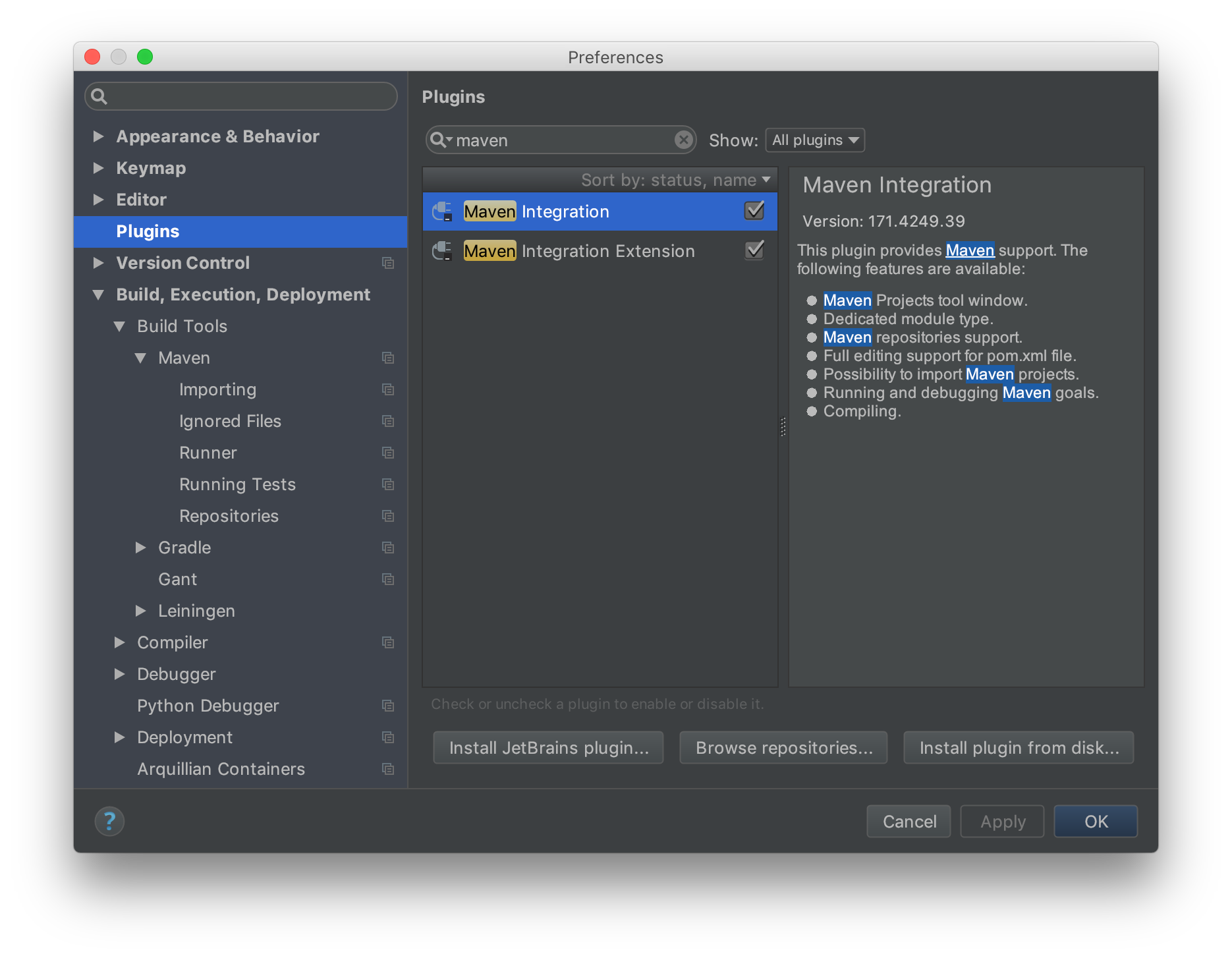Expand the Keymap section
Viewport: 1232px width, 958px height.
coord(99,168)
